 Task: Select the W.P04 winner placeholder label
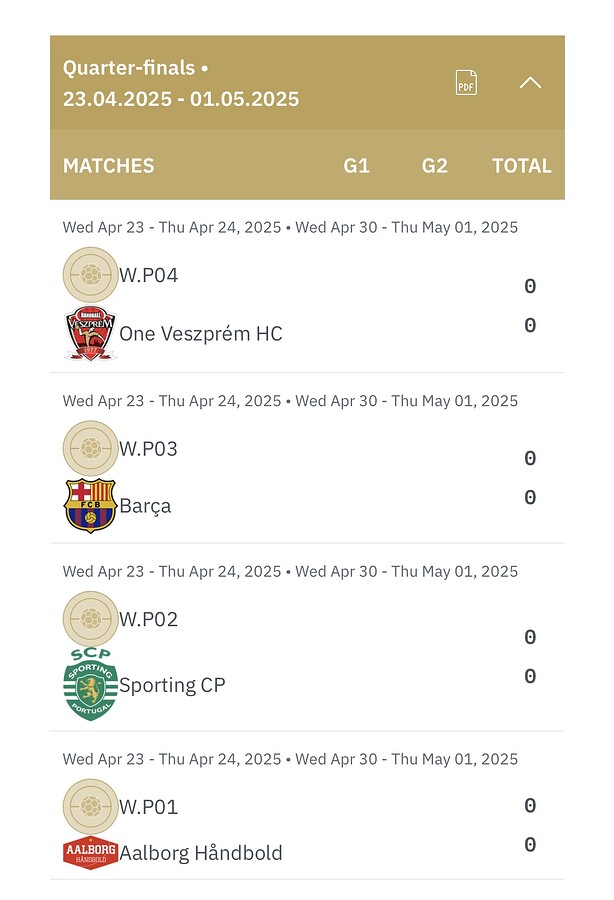(x=149, y=276)
